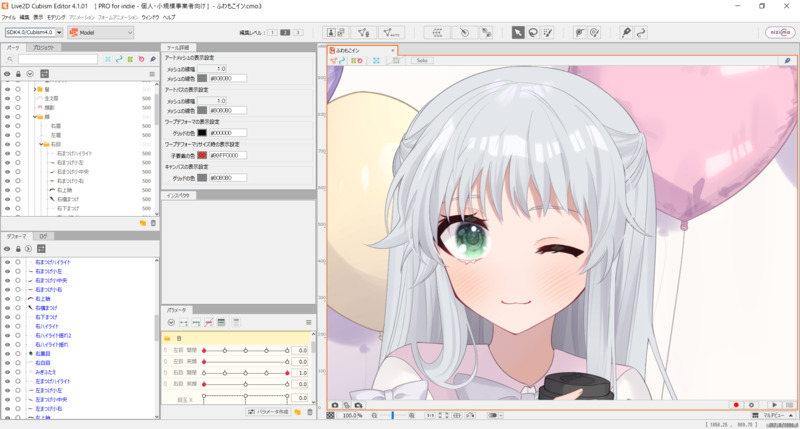Create a warp deformer from toolbar
The width and height of the screenshot is (800, 429).
point(437,33)
